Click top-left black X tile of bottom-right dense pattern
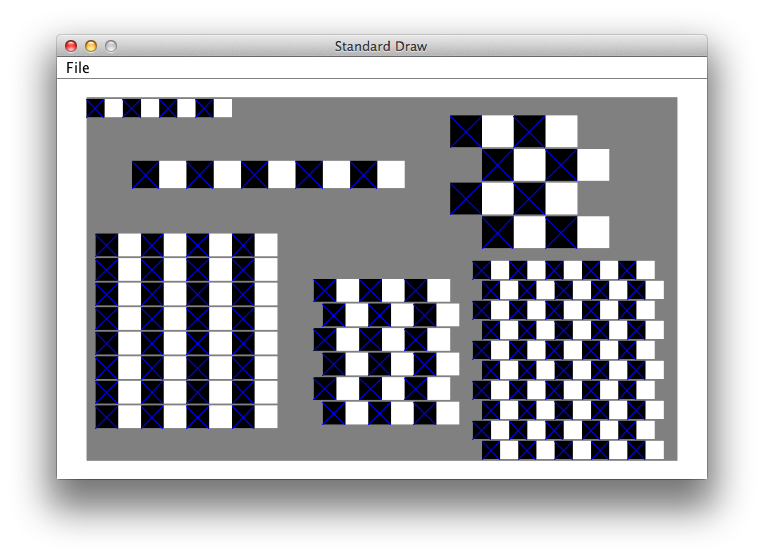This screenshot has height=558, width=764. pyautogui.click(x=482, y=270)
